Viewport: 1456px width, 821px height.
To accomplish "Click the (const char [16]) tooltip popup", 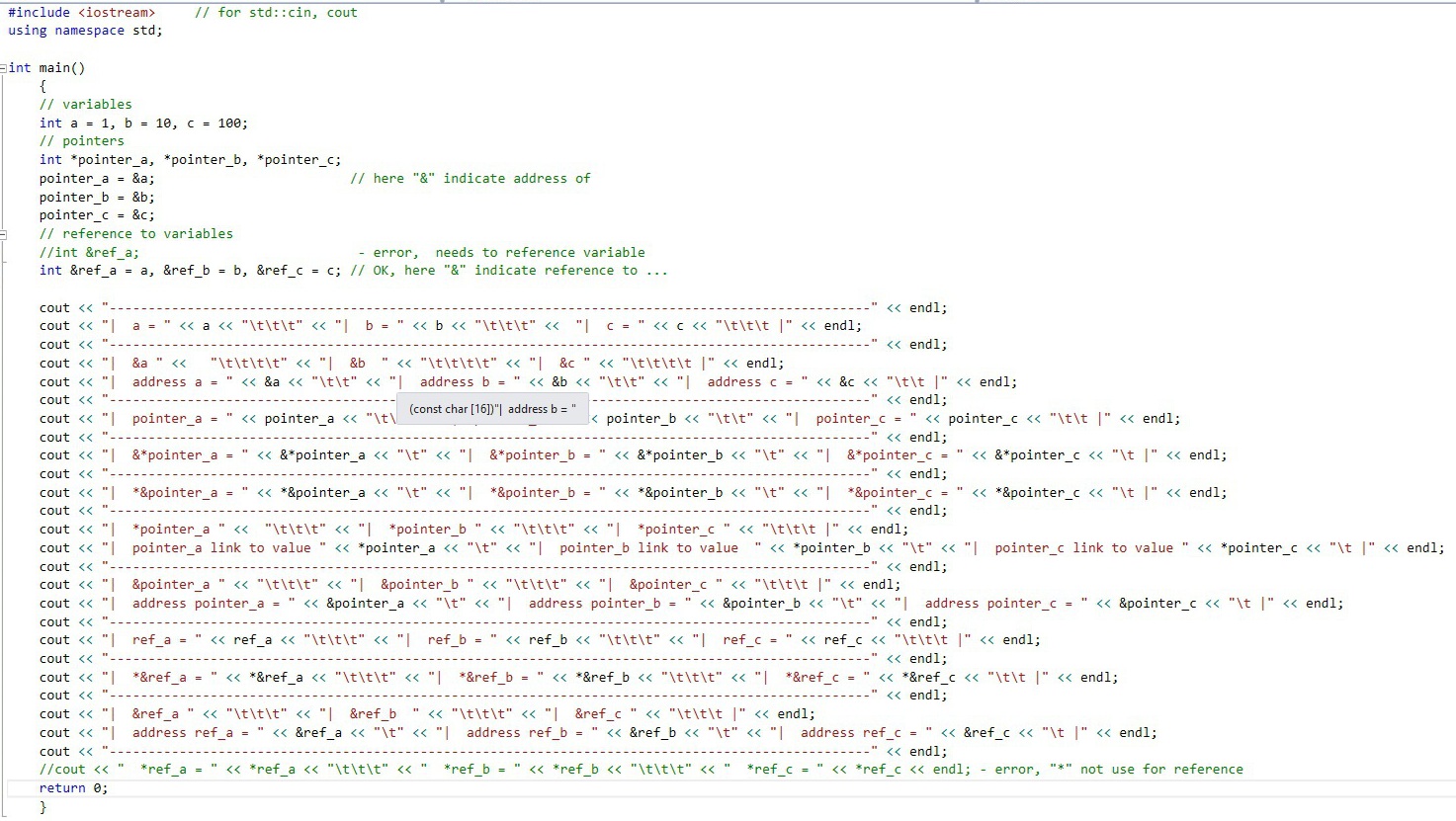I will coord(491,407).
